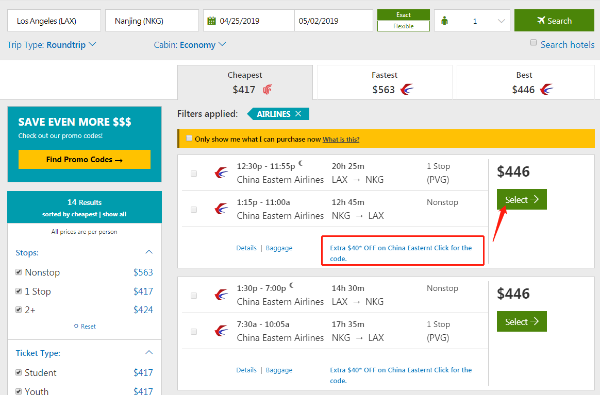The width and height of the screenshot is (600, 395).
Task: Click the Find Promo Codes button
Action: (x=84, y=159)
